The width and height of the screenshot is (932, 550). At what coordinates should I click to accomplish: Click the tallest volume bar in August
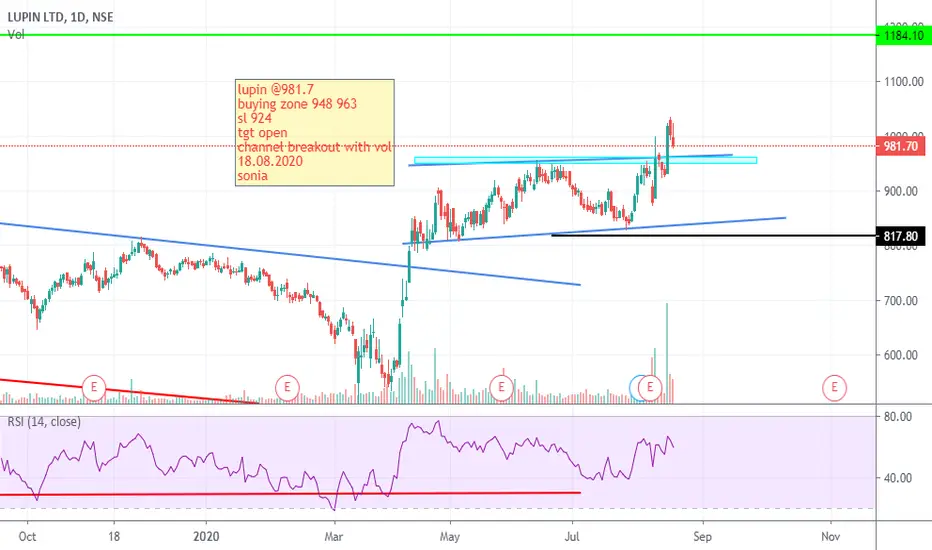click(667, 353)
